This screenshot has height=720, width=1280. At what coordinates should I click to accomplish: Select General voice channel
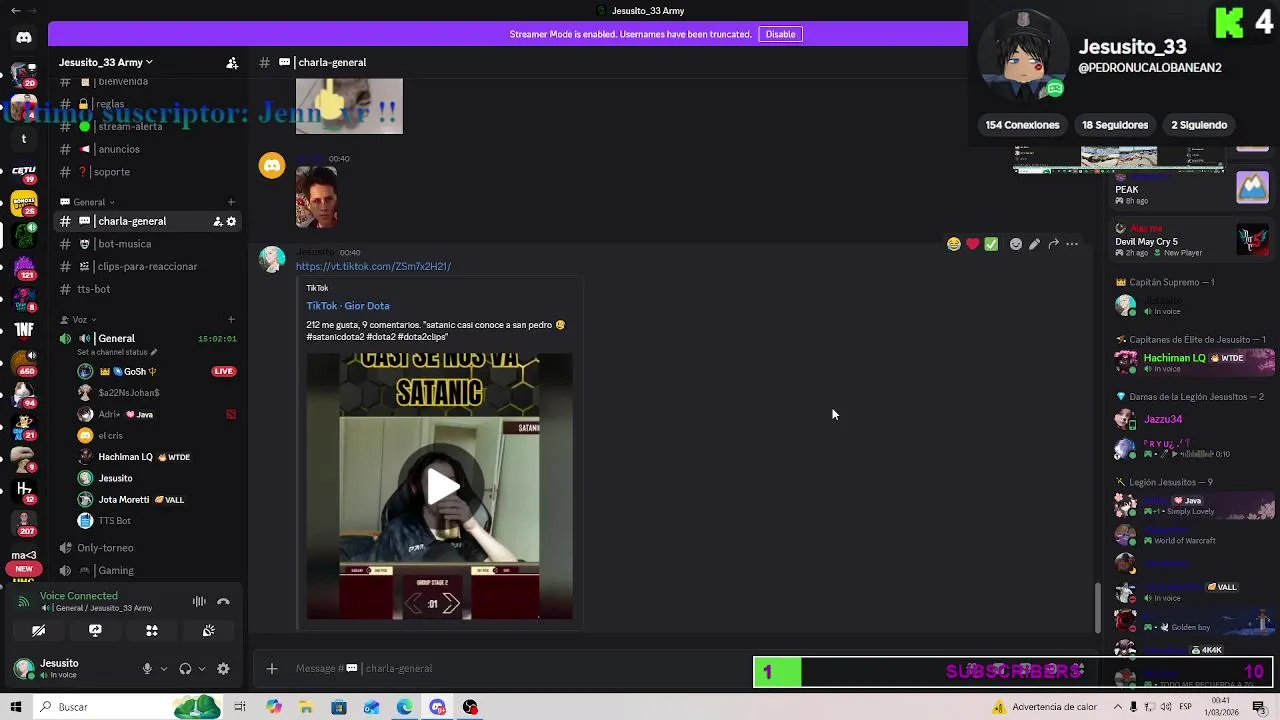tap(116, 339)
